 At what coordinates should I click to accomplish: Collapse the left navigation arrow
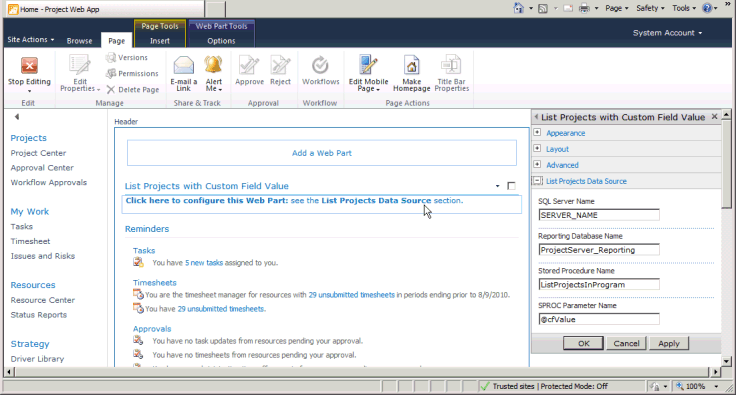[x=16, y=116]
